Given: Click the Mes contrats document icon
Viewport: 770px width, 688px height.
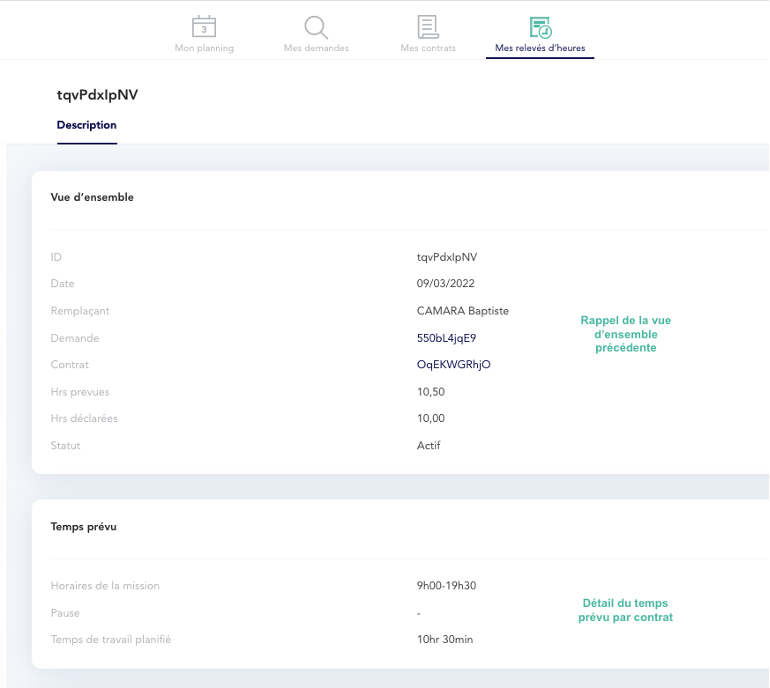Looking at the screenshot, I should click(x=428, y=27).
